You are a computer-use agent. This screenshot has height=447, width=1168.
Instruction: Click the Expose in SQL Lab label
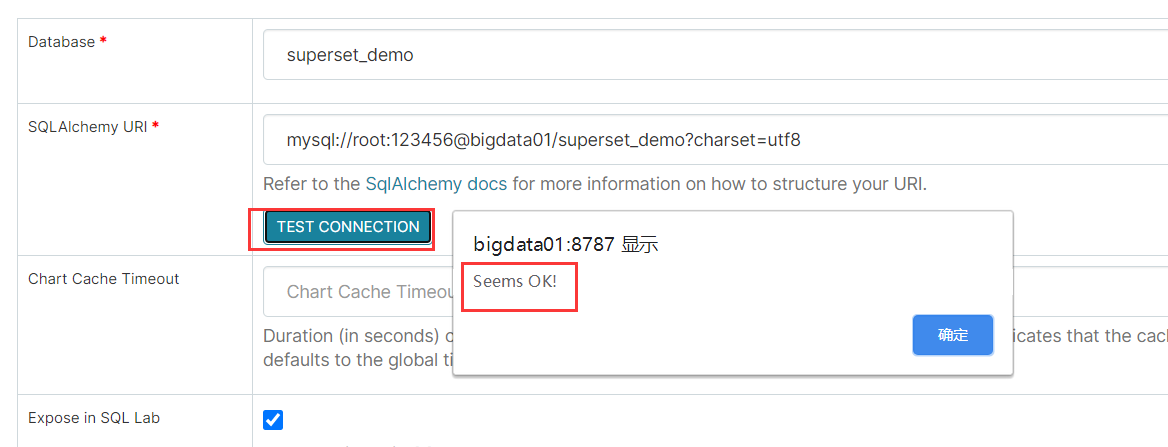pos(94,419)
